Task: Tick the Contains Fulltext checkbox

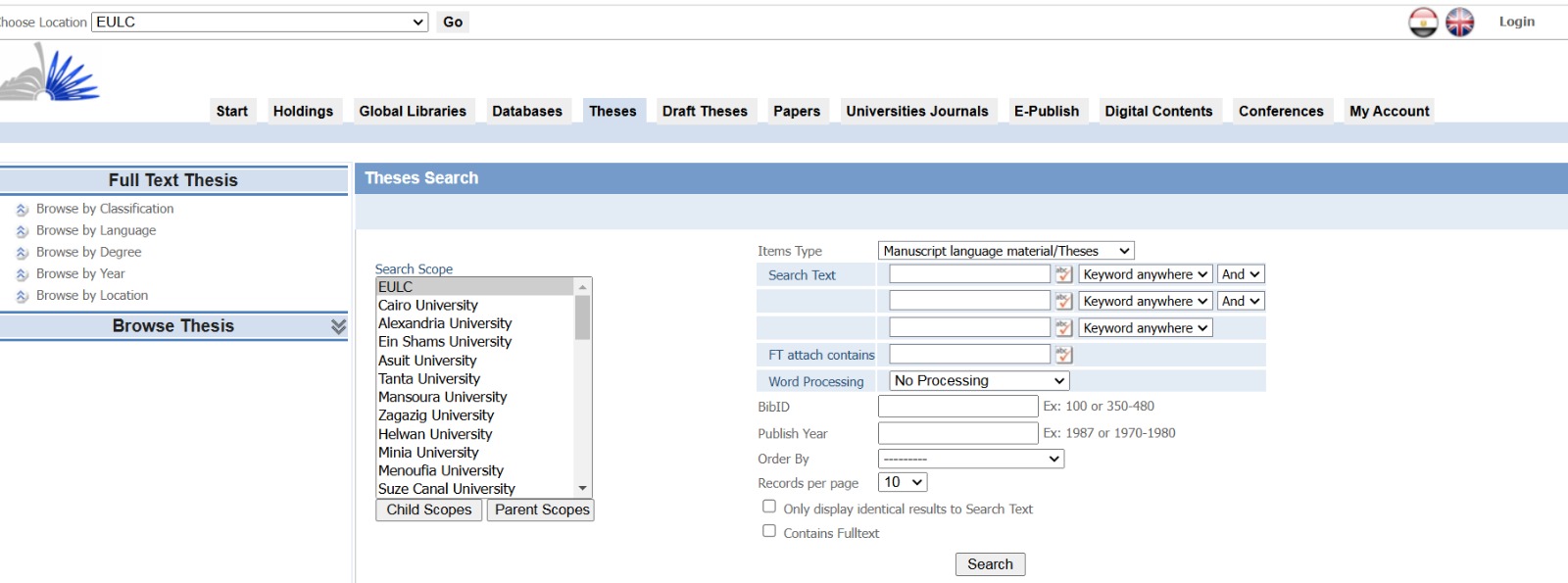Action: [x=769, y=531]
